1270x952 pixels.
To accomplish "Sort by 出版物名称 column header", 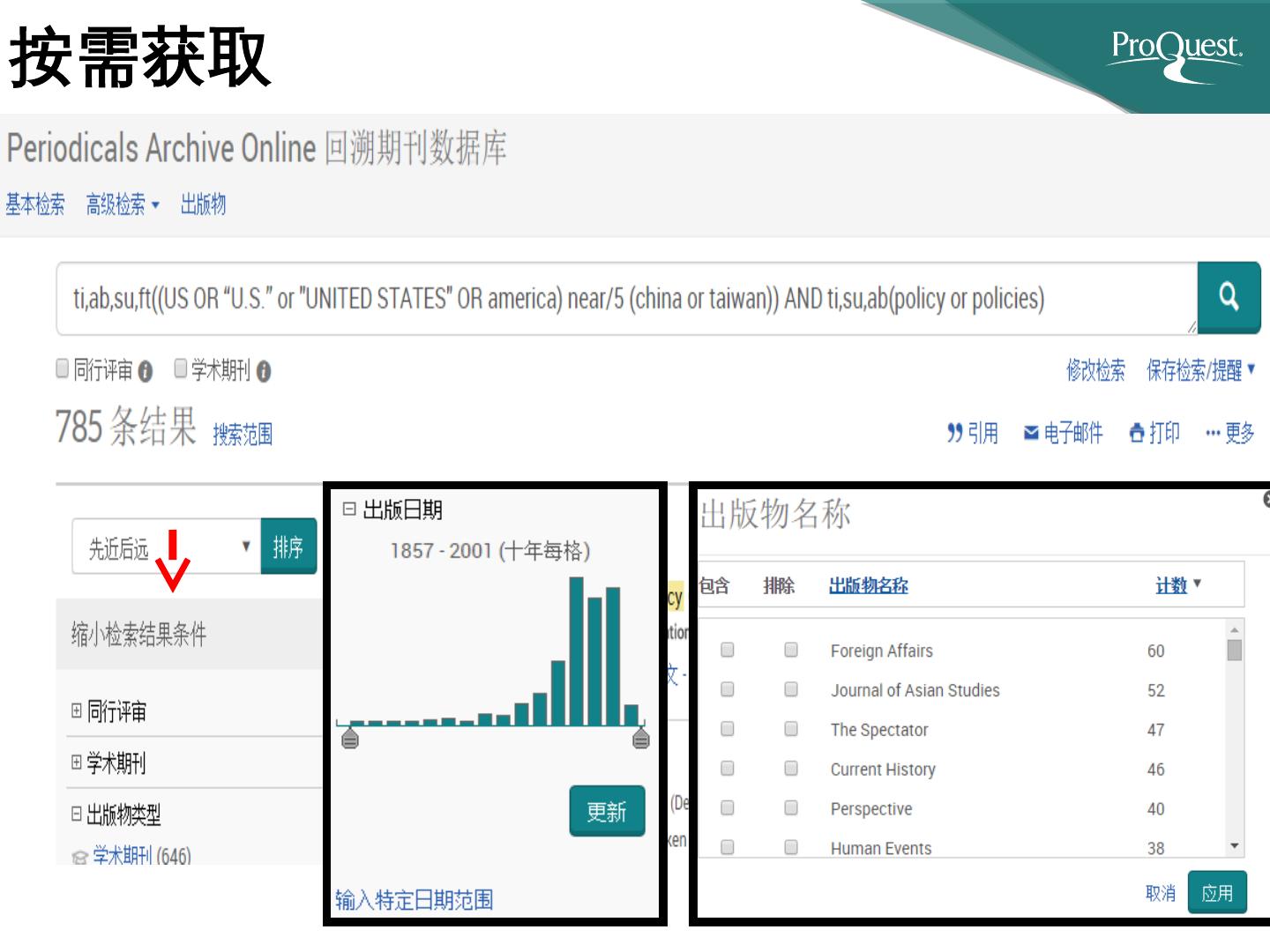I will [x=869, y=585].
